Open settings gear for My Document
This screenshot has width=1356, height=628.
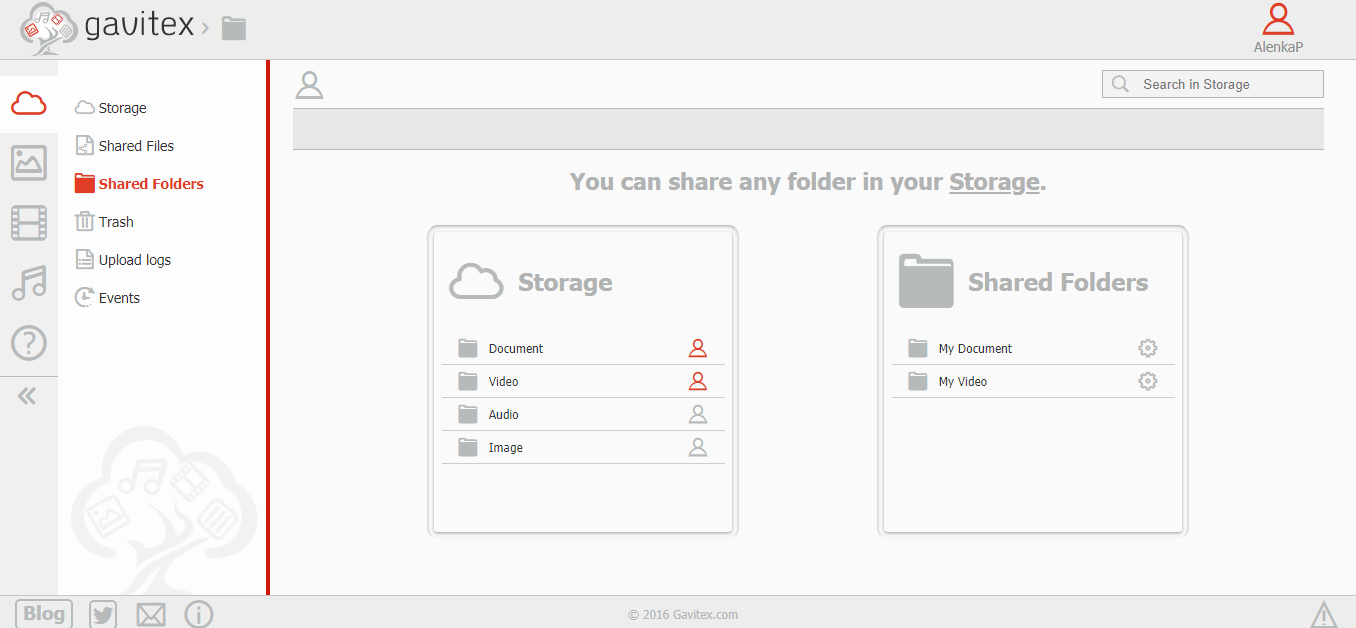click(1148, 349)
